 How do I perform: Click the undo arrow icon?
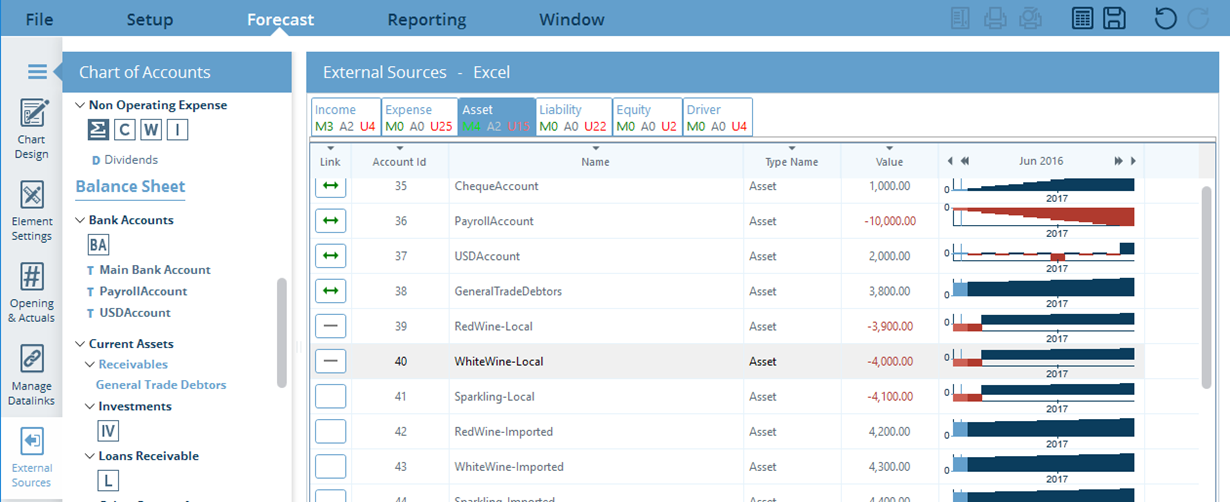[x=1165, y=19]
